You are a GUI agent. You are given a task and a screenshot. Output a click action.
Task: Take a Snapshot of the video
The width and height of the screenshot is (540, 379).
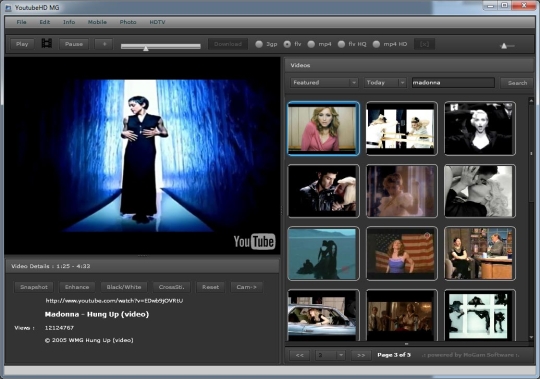[x=34, y=287]
